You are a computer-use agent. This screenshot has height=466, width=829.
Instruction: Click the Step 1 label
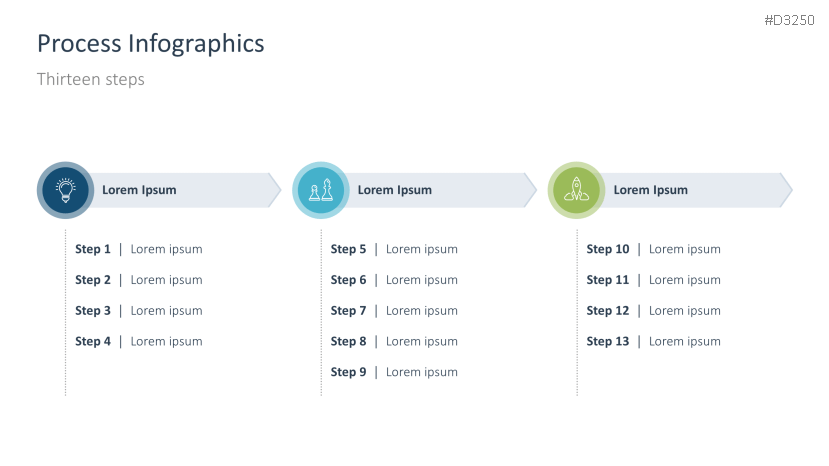93,249
